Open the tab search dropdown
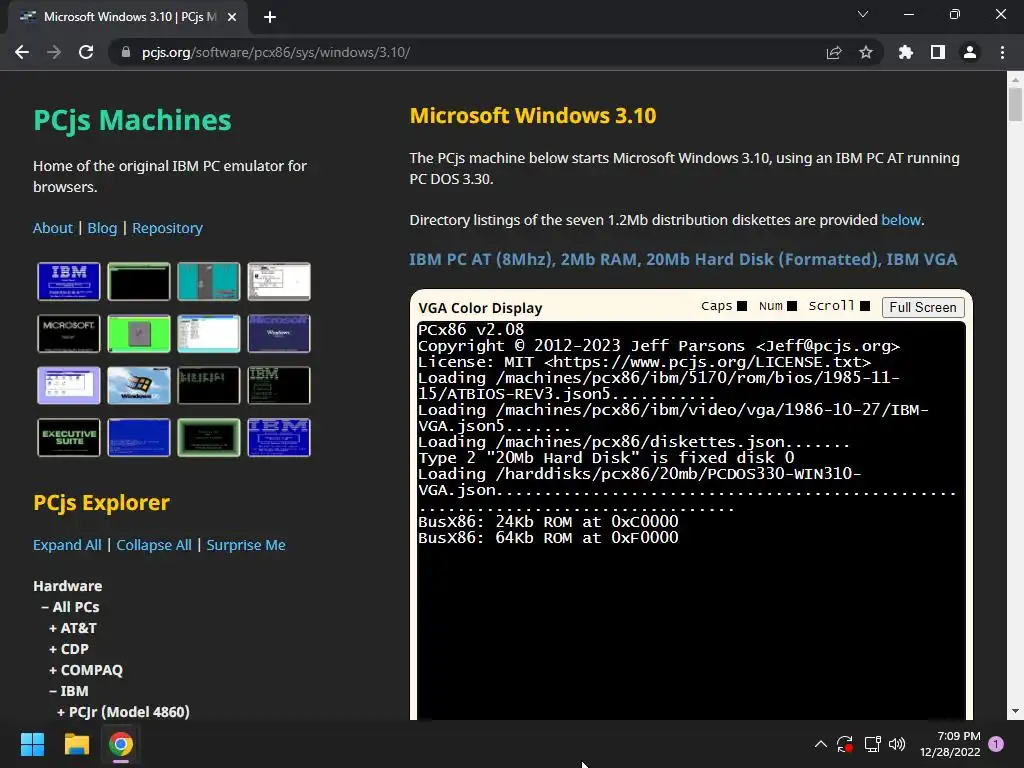The height and width of the screenshot is (768, 1024). pyautogui.click(x=863, y=14)
